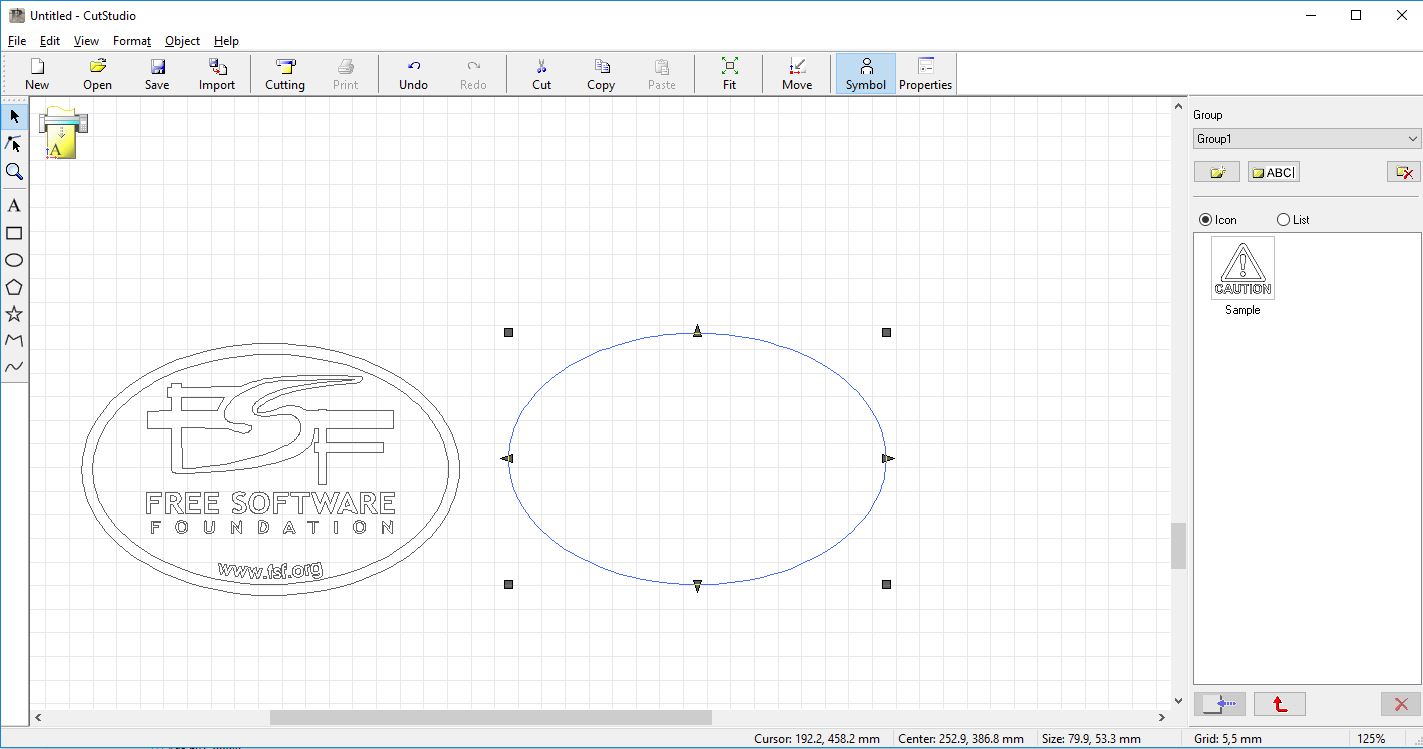Click the new group folder button
The image size is (1423, 749).
(x=1217, y=172)
